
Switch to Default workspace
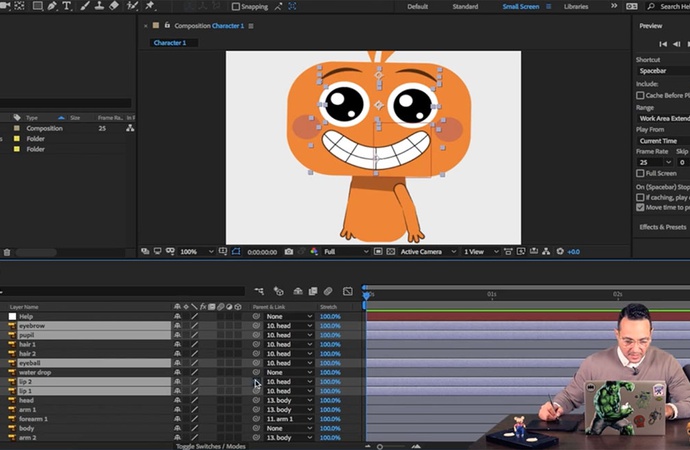click(418, 7)
